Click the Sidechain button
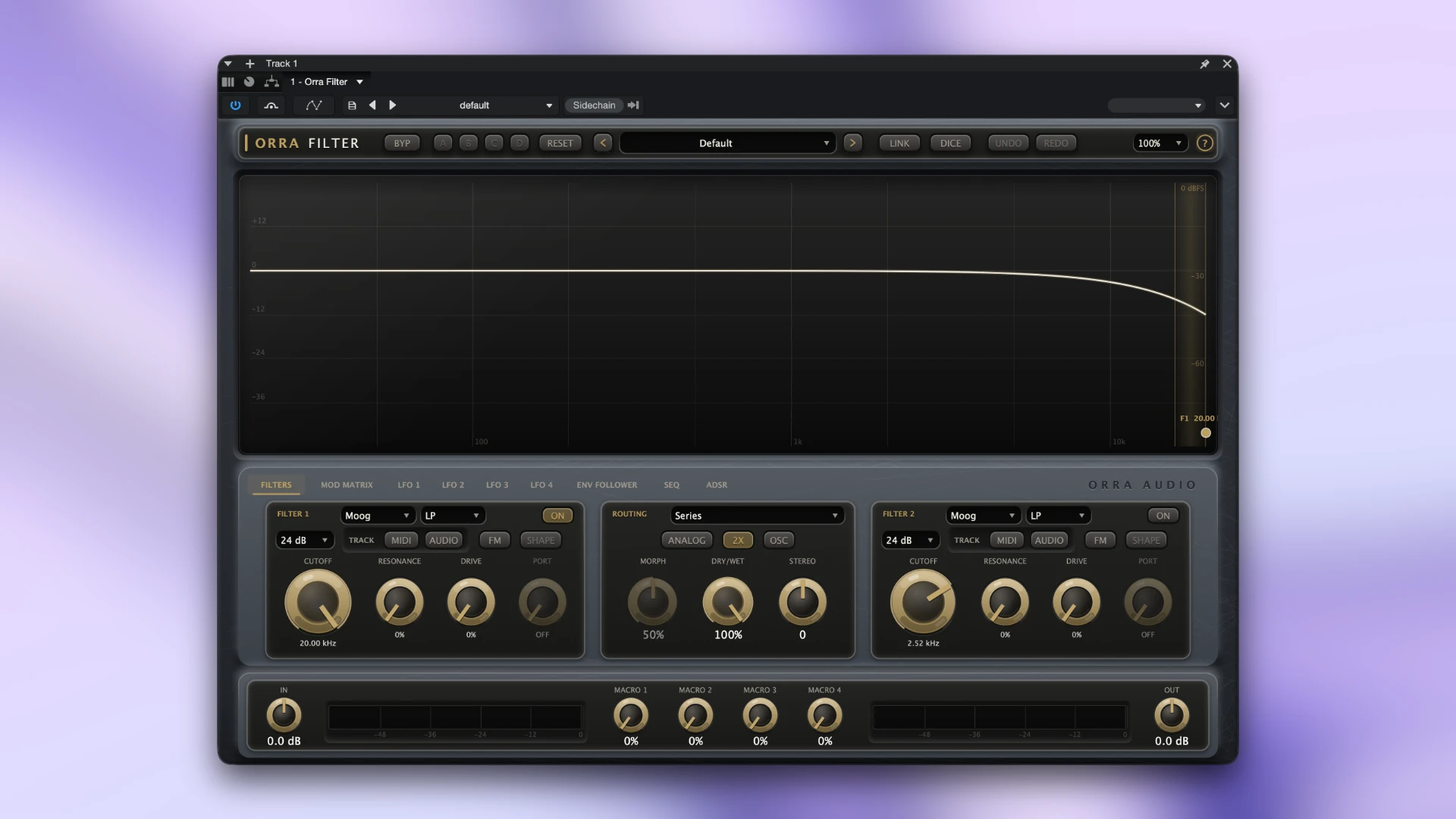Image resolution: width=1456 pixels, height=819 pixels. [594, 105]
